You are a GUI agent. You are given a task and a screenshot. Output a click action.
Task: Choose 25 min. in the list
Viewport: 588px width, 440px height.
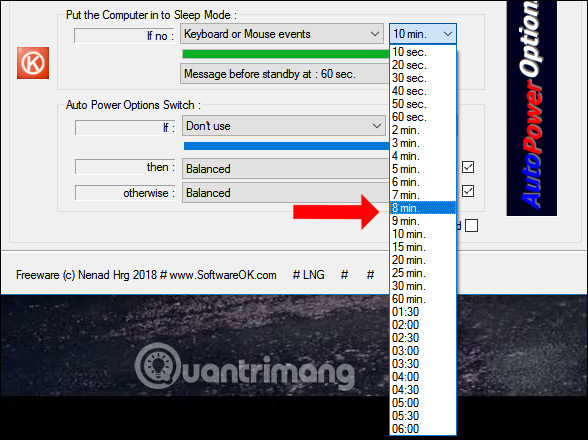tap(423, 273)
